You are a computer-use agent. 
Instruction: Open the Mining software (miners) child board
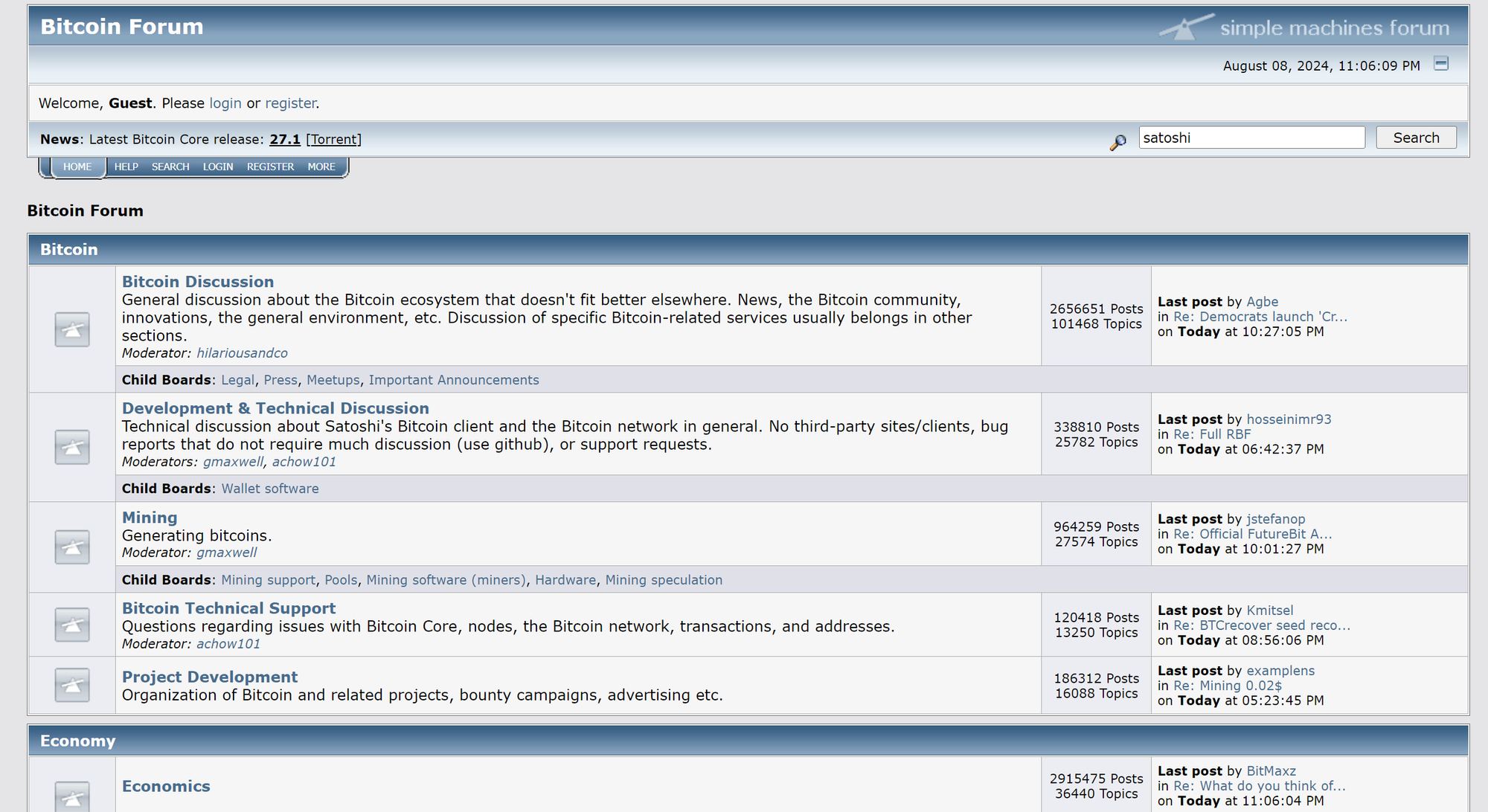coord(446,580)
